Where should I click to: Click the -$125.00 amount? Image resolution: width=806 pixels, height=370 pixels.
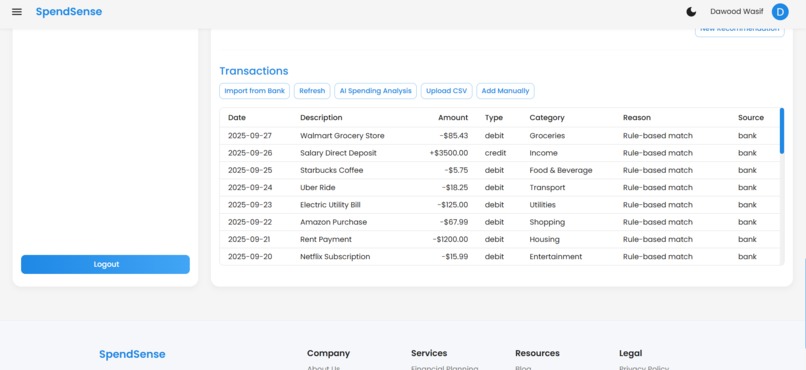click(x=453, y=205)
